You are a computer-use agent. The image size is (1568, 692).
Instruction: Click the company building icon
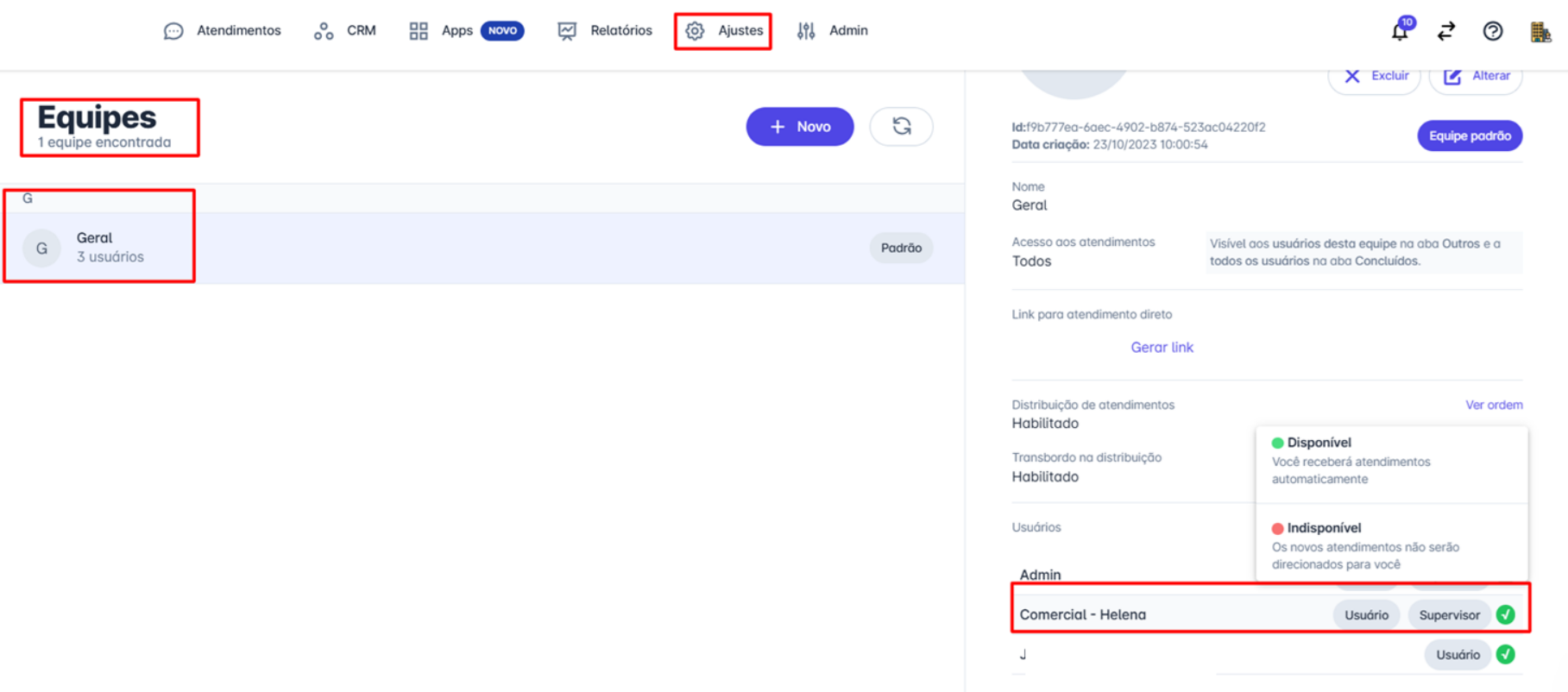(1540, 32)
